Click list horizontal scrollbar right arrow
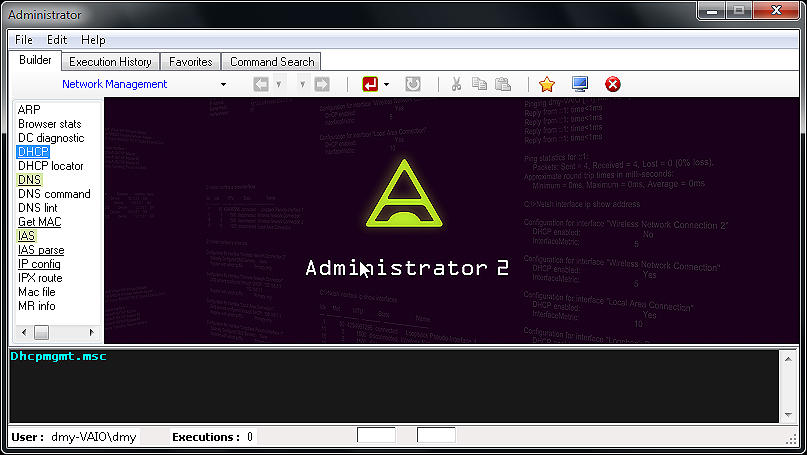Screen dimensions: 807x455 pyautogui.click(x=92, y=332)
